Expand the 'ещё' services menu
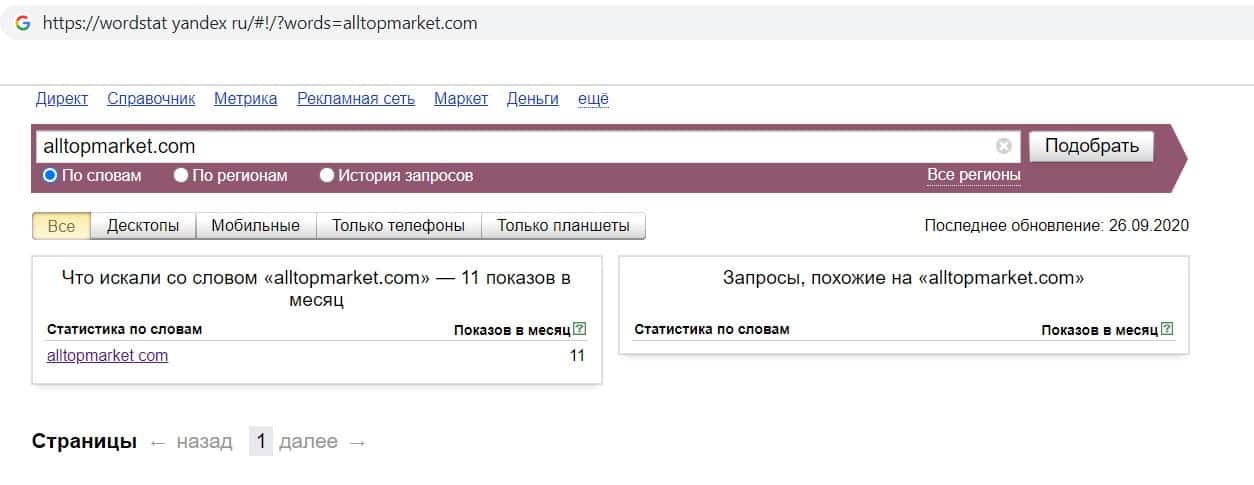Viewport: 1254px width, 485px height. [593, 98]
